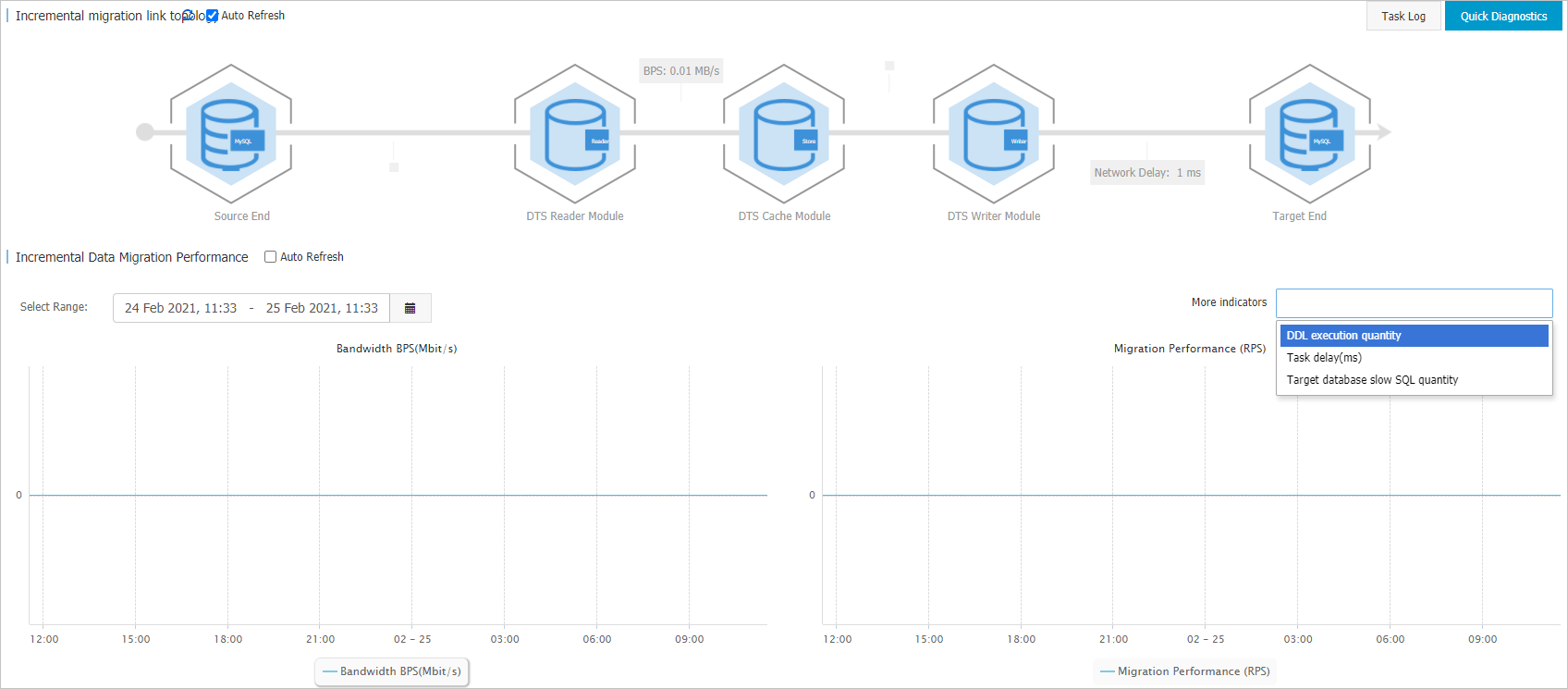Open the Task Log

[x=1403, y=16]
